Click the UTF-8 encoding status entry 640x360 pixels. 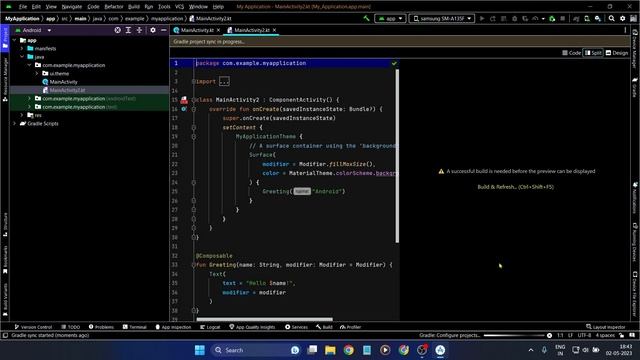pyautogui.click(x=584, y=336)
